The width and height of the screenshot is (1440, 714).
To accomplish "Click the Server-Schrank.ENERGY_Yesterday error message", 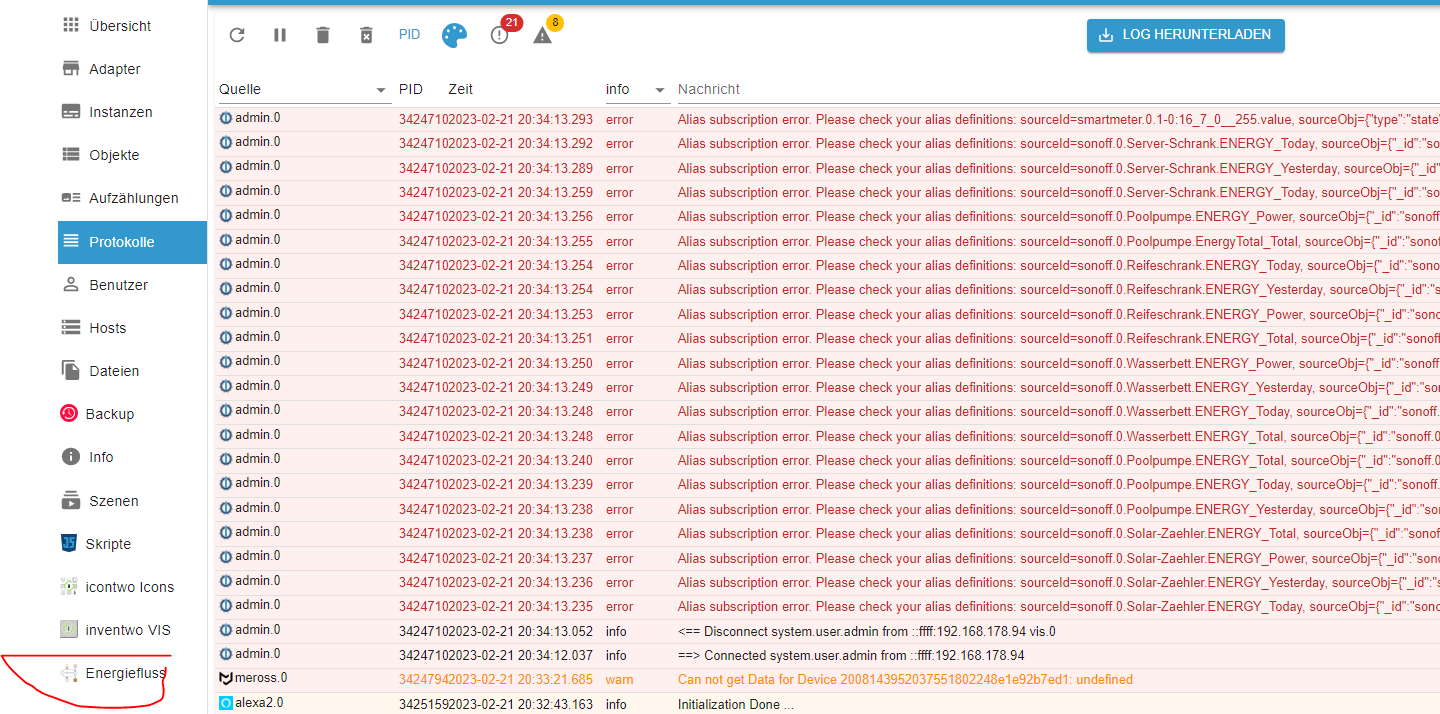I will pos(1059,169).
